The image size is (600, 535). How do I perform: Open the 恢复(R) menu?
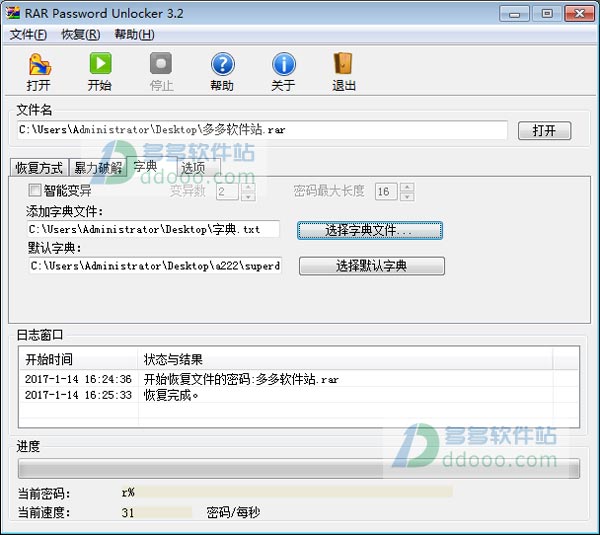click(x=81, y=34)
